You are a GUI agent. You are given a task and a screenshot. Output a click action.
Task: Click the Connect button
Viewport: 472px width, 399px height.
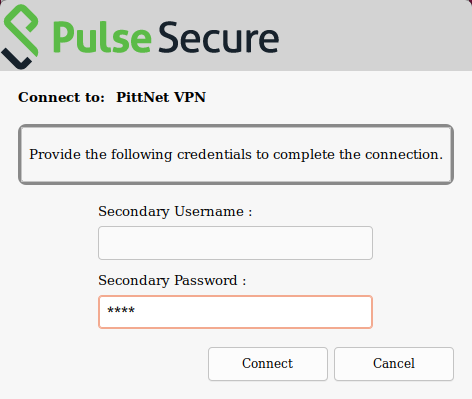pos(268,364)
